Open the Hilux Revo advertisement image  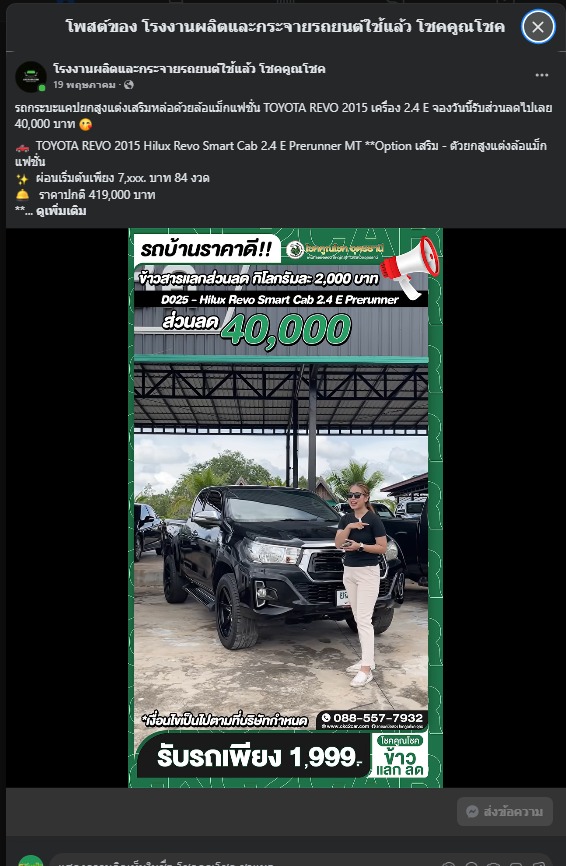[x=285, y=508]
